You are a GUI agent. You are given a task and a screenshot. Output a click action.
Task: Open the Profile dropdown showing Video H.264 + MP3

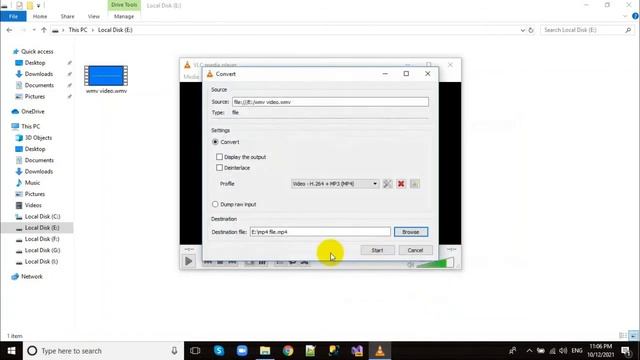point(335,184)
